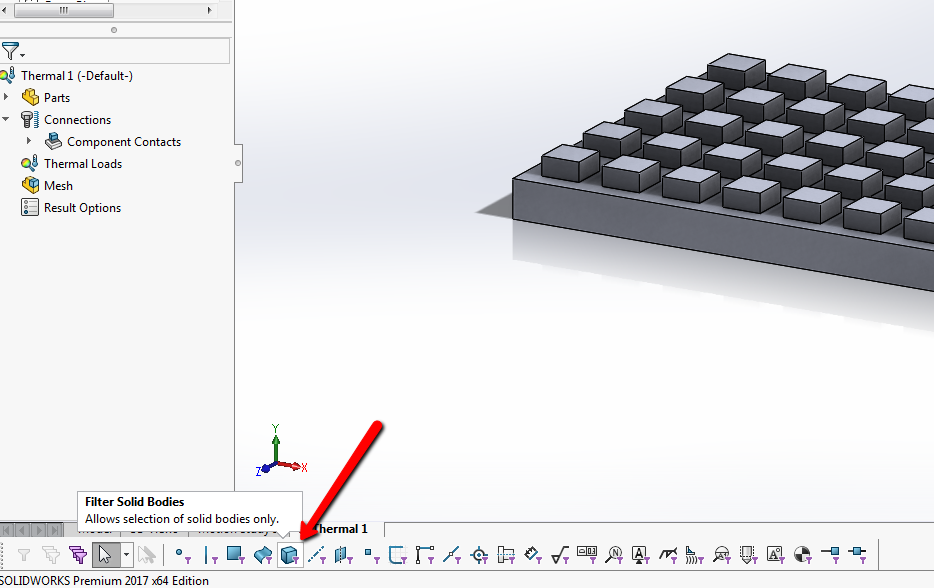
Task: Click into the study tree filter field
Action: coord(128,51)
